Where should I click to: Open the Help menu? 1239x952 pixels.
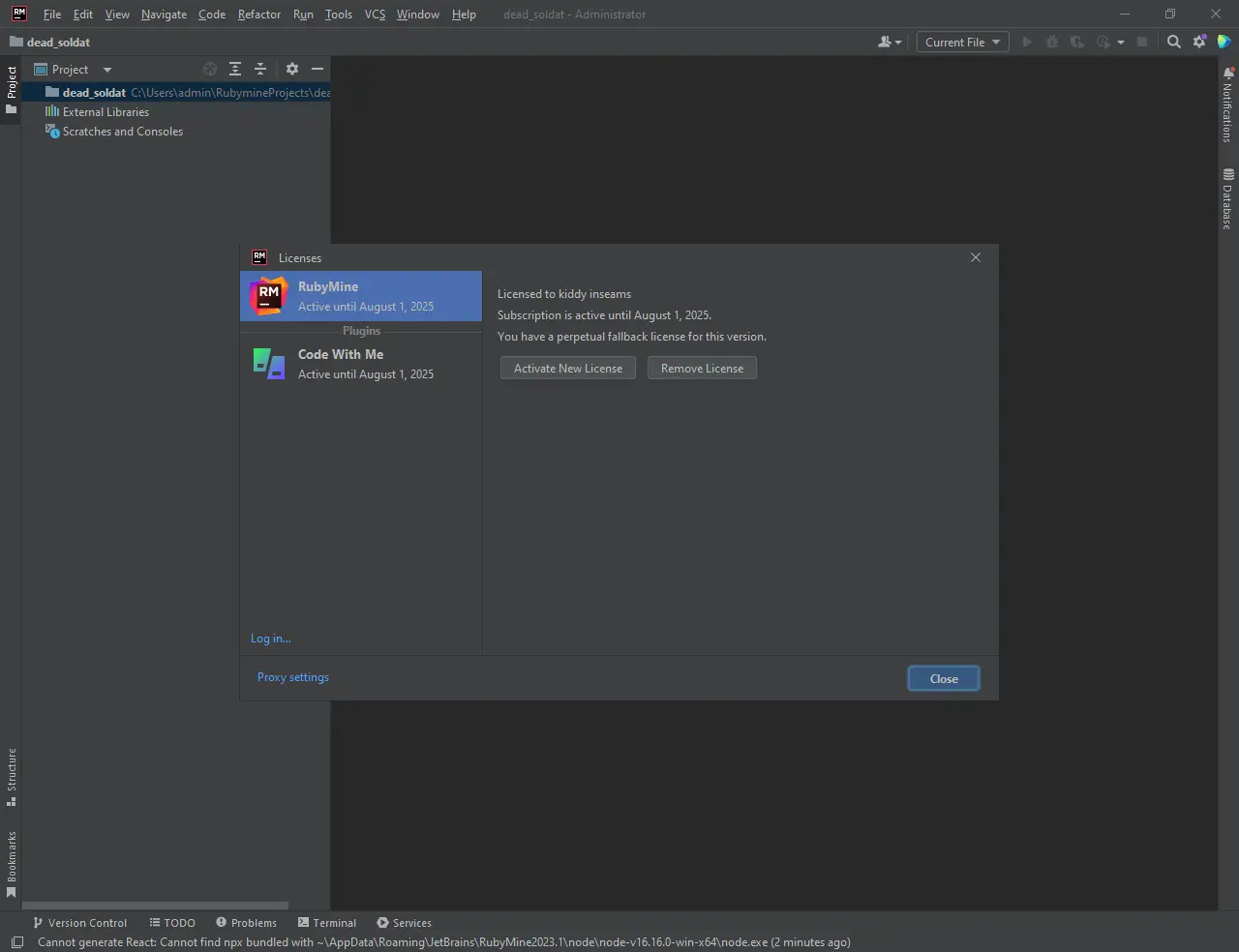464,14
